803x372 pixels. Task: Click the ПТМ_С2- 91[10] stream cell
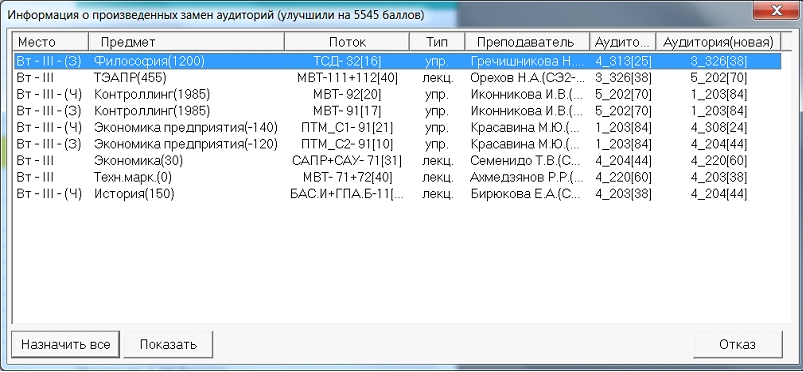point(347,144)
